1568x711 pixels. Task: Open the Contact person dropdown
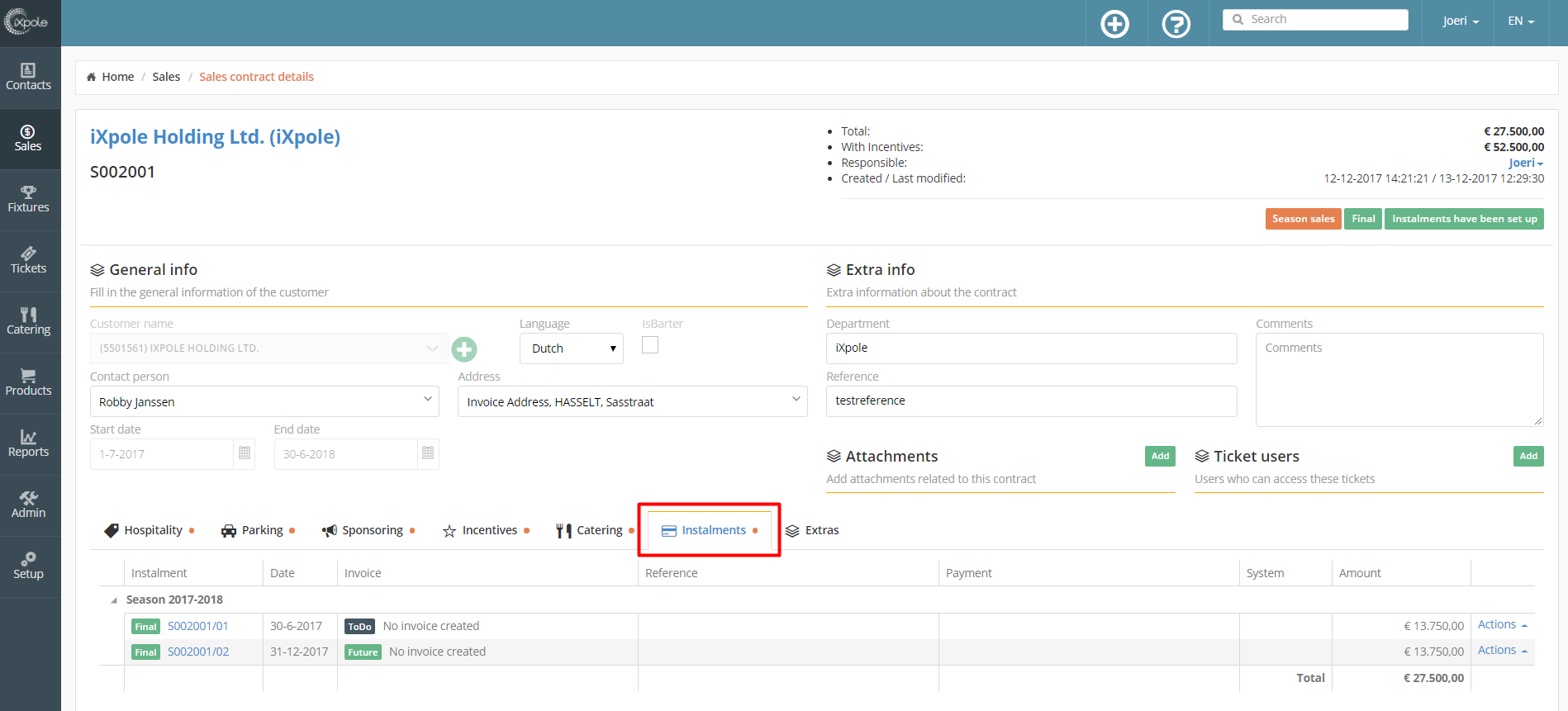(264, 401)
